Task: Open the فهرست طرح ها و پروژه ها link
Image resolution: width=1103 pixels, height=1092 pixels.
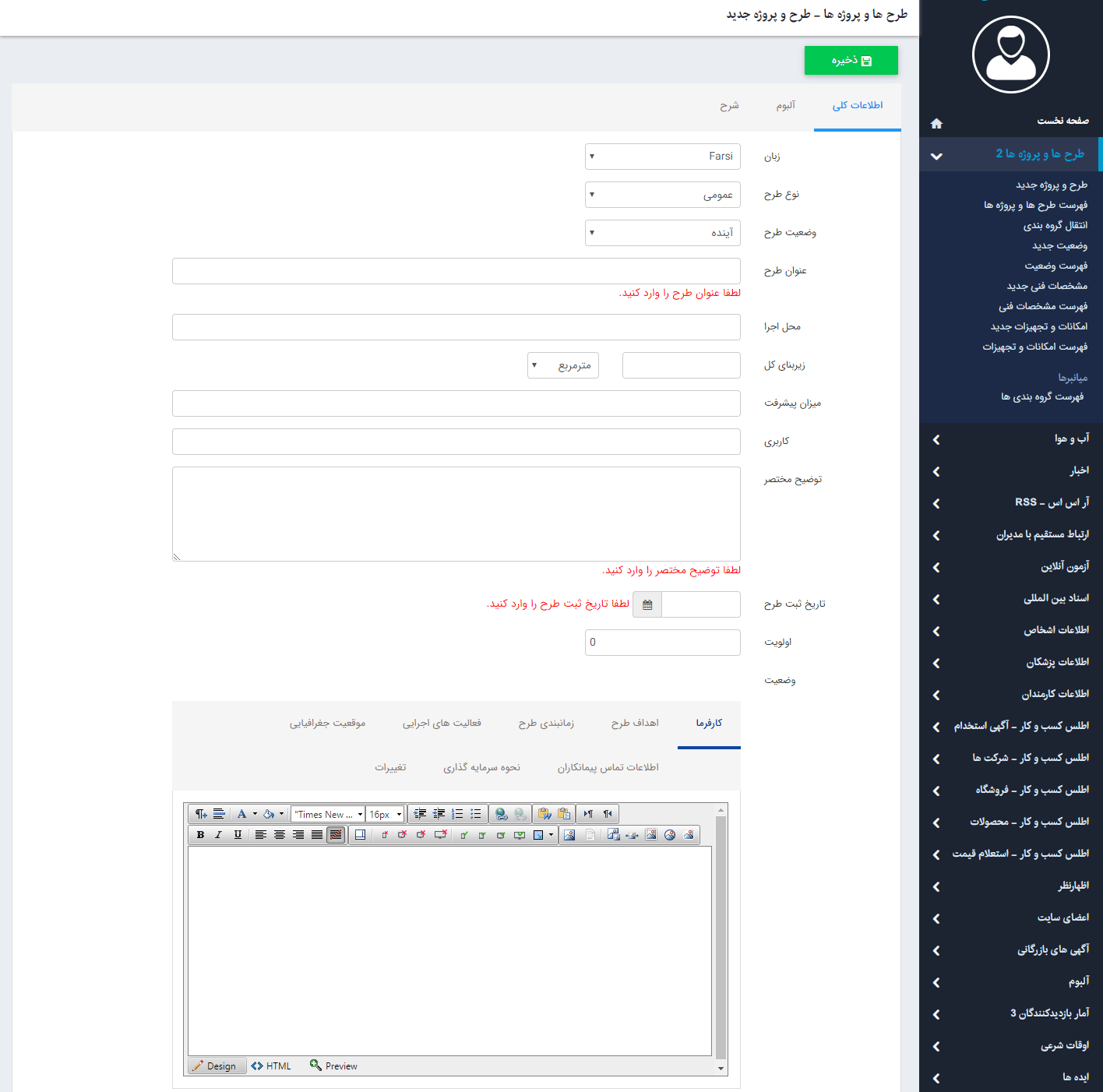Action: [x=1035, y=206]
